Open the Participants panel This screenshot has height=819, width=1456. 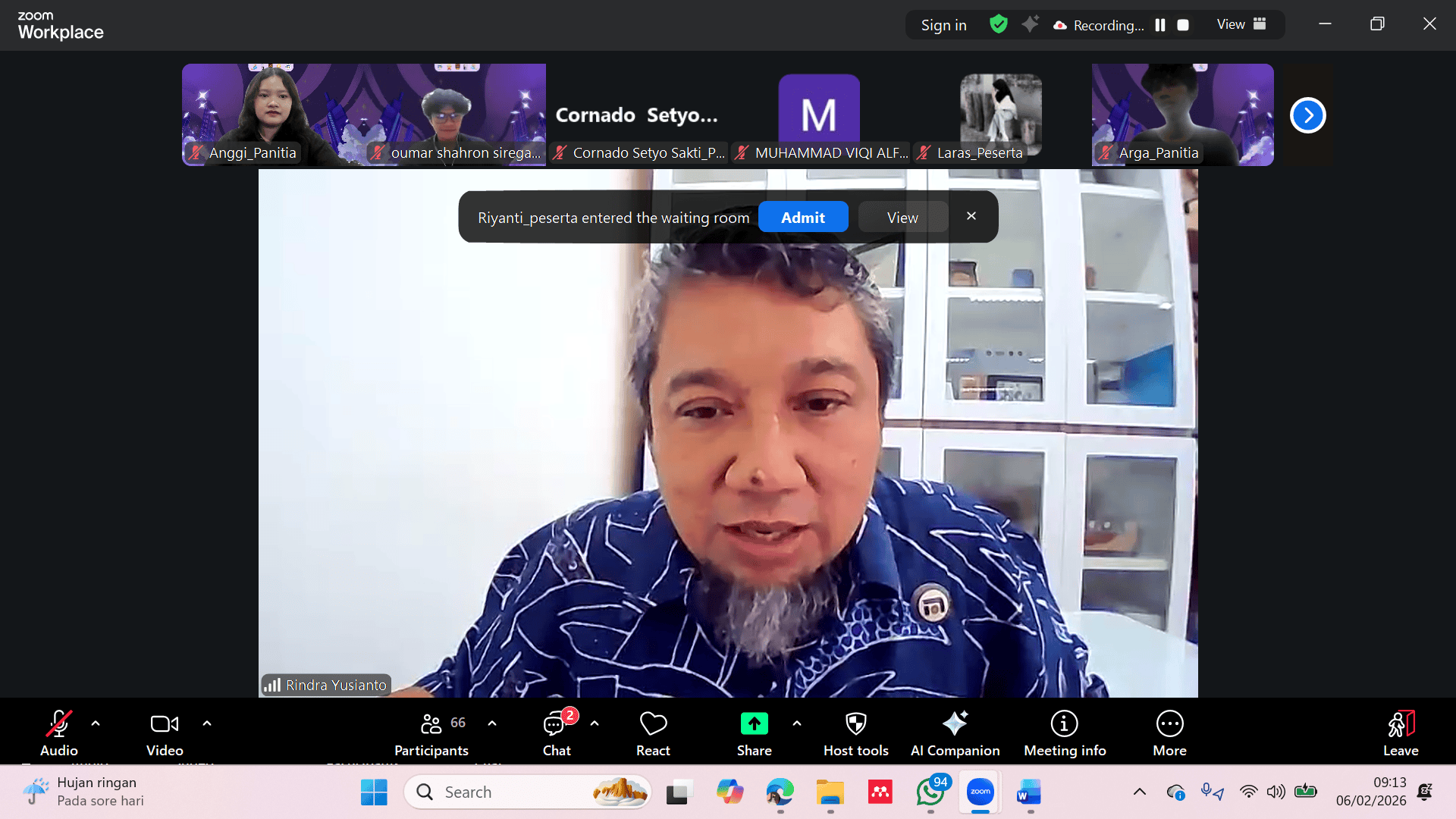point(431,724)
